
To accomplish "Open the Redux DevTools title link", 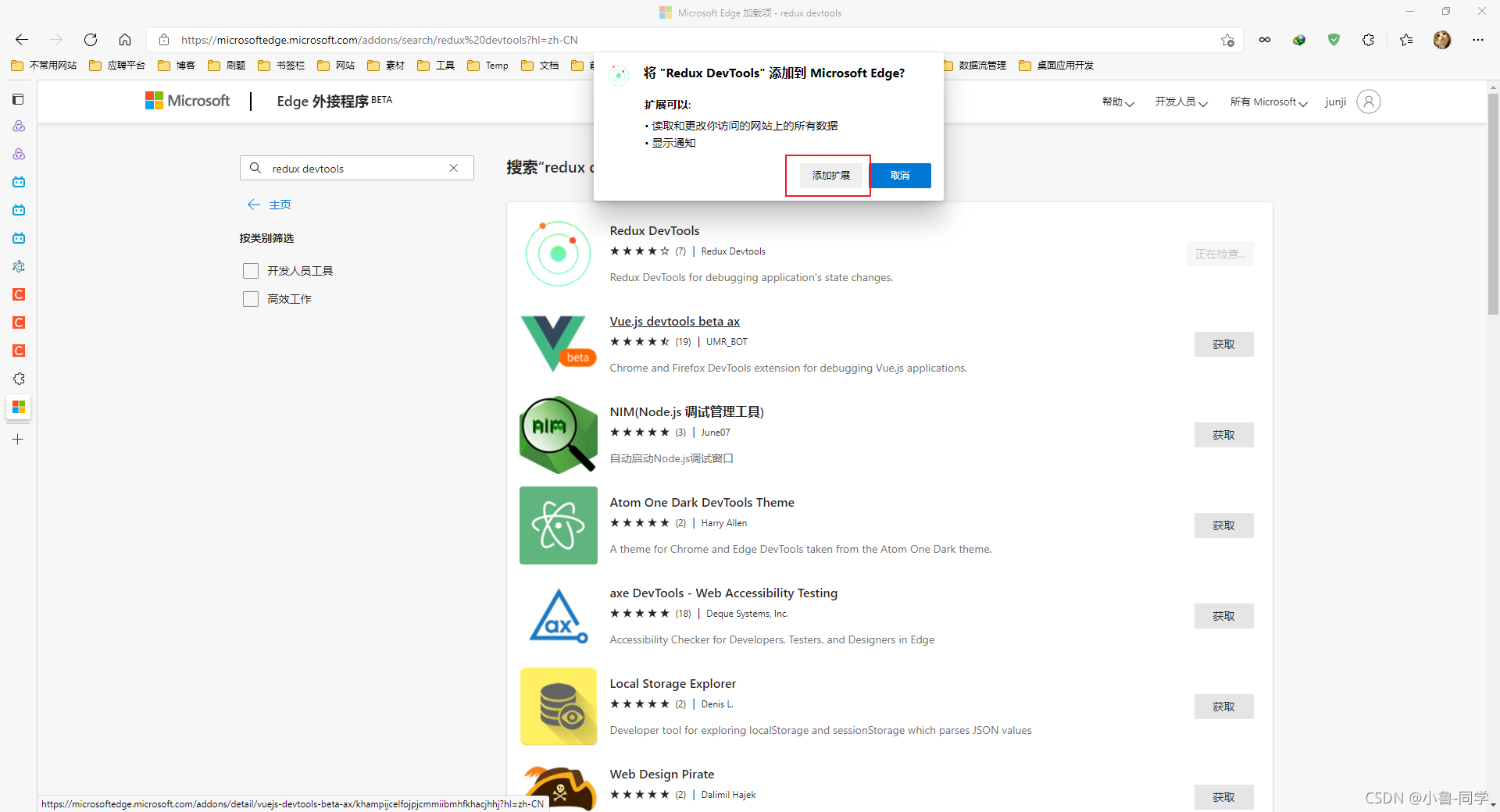I will click(655, 231).
